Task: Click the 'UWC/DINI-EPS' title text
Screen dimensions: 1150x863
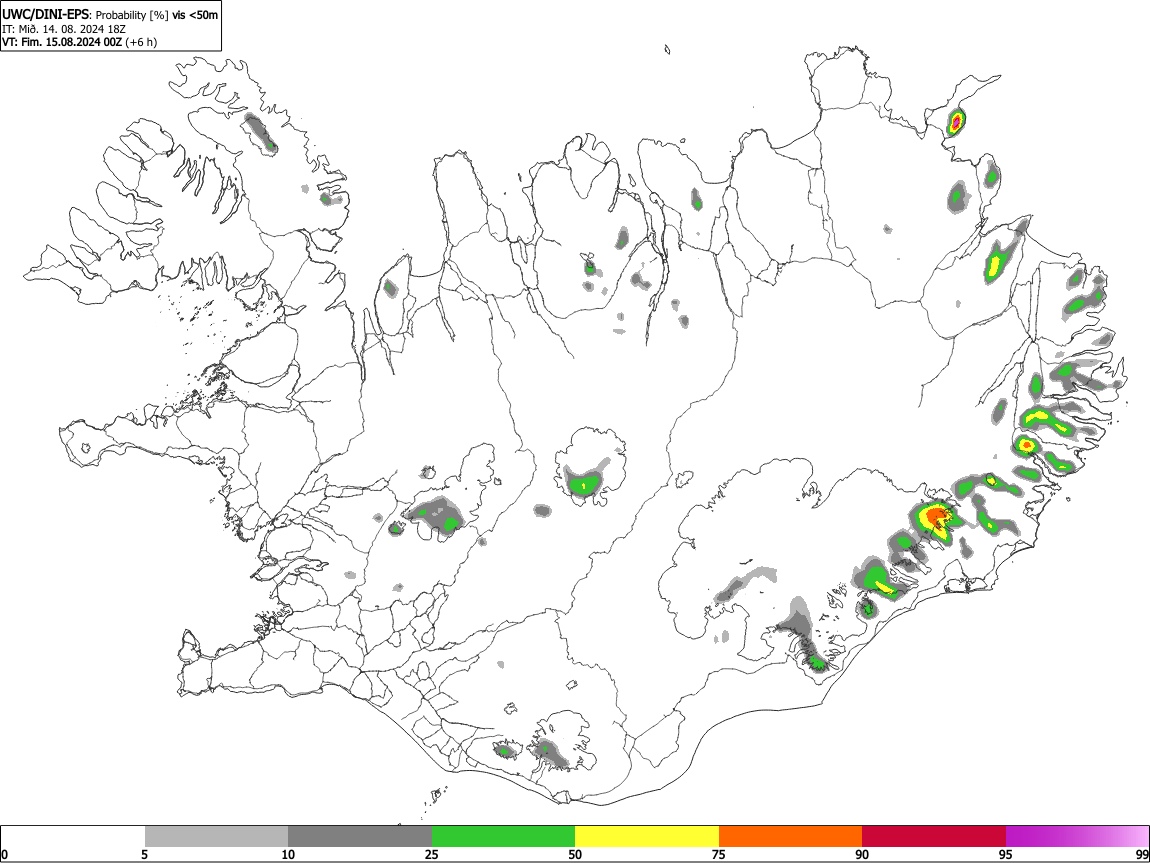Action: coord(46,15)
